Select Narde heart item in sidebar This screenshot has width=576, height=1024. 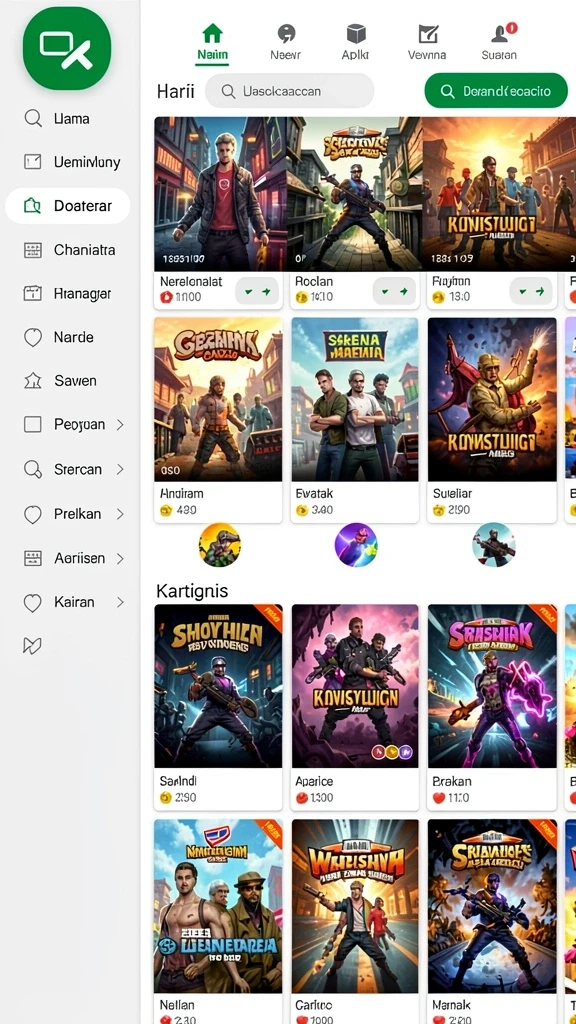[x=68, y=337]
